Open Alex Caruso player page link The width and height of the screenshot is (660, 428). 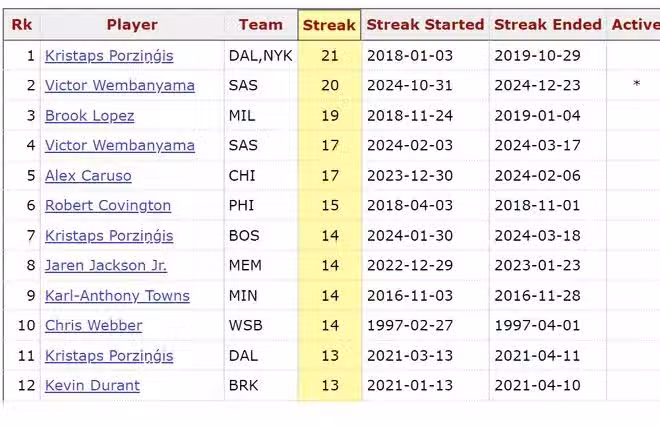88,176
